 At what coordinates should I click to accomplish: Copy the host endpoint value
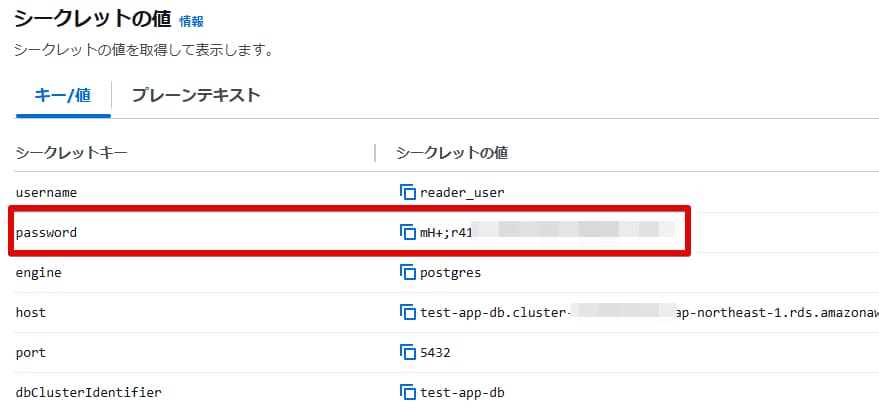coord(407,312)
